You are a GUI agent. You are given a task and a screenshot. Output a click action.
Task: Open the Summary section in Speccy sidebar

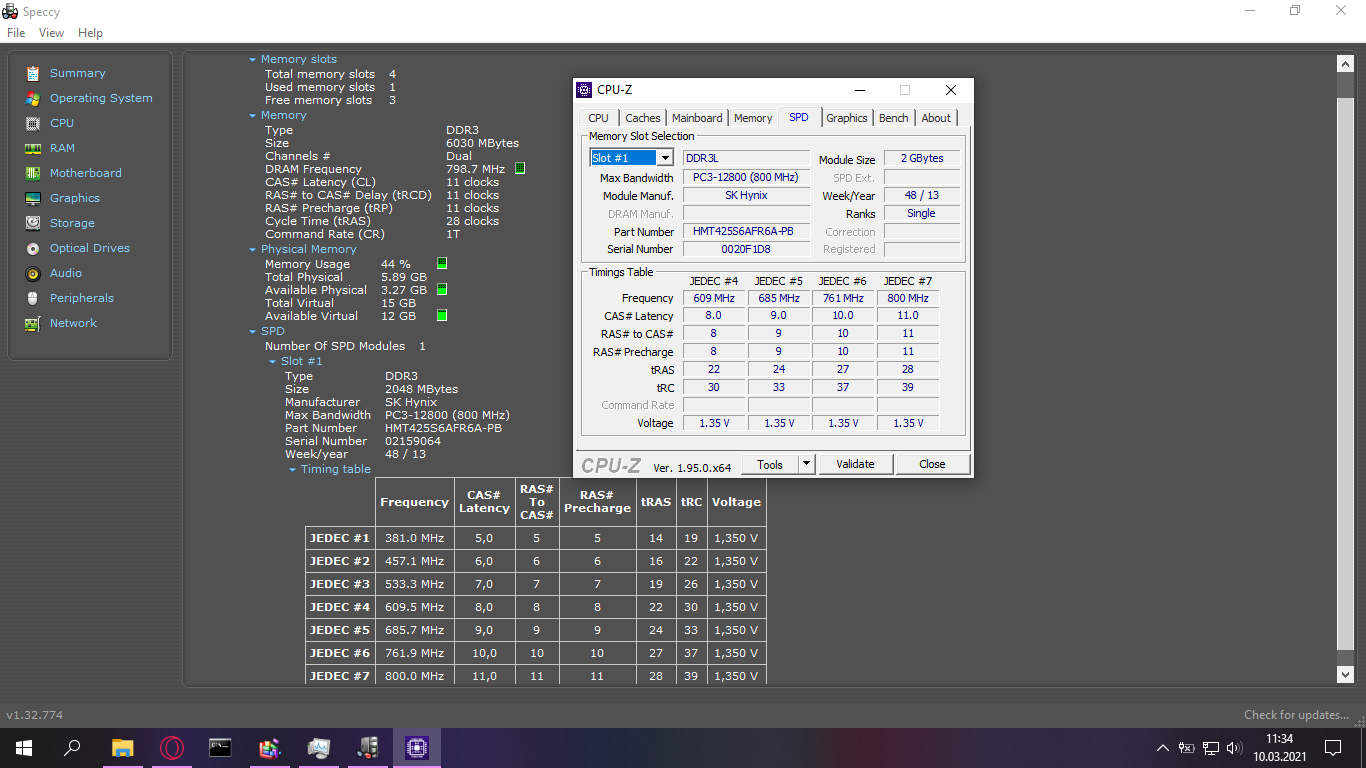point(77,73)
